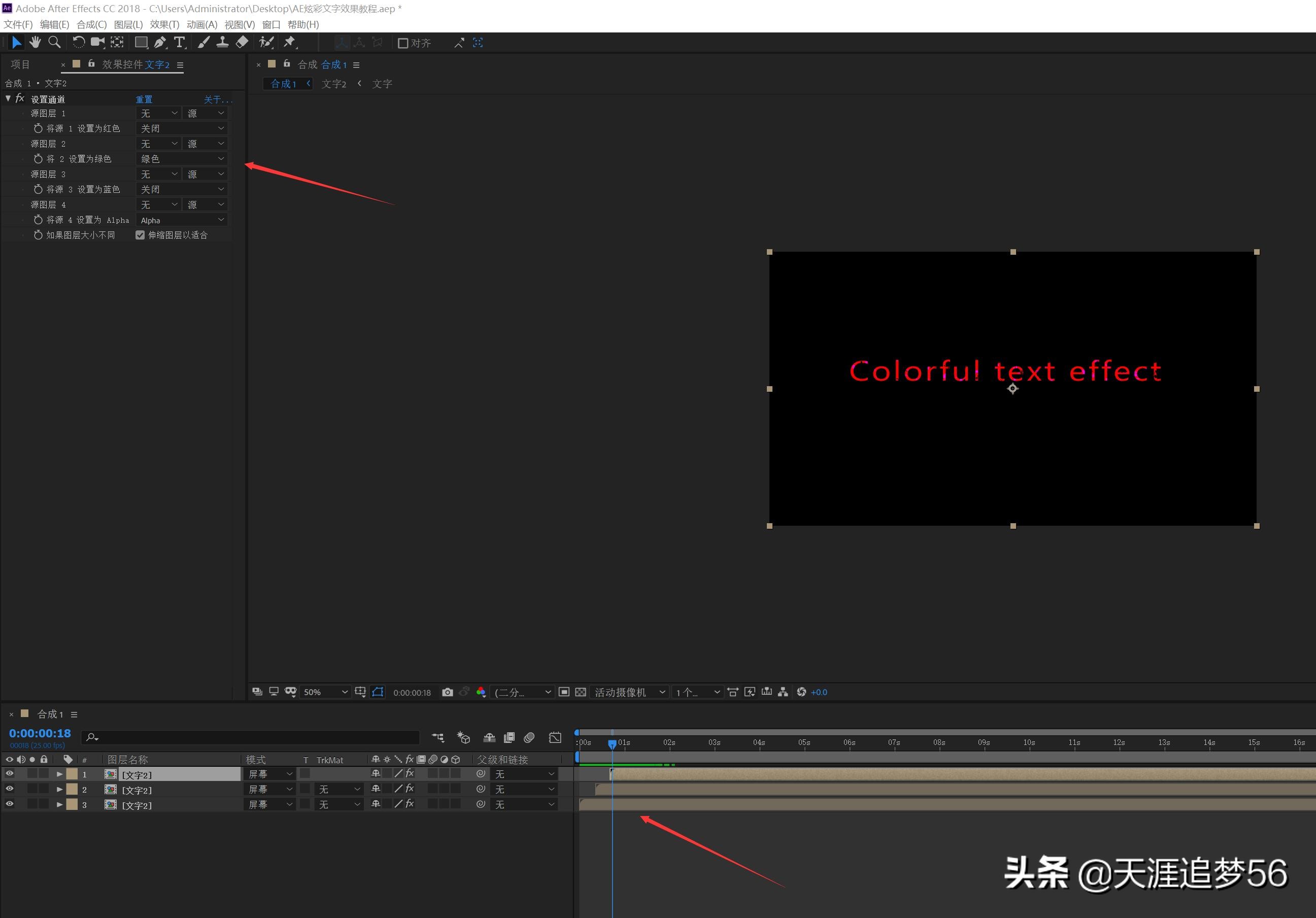Click inside the timeline search field

click(252, 737)
